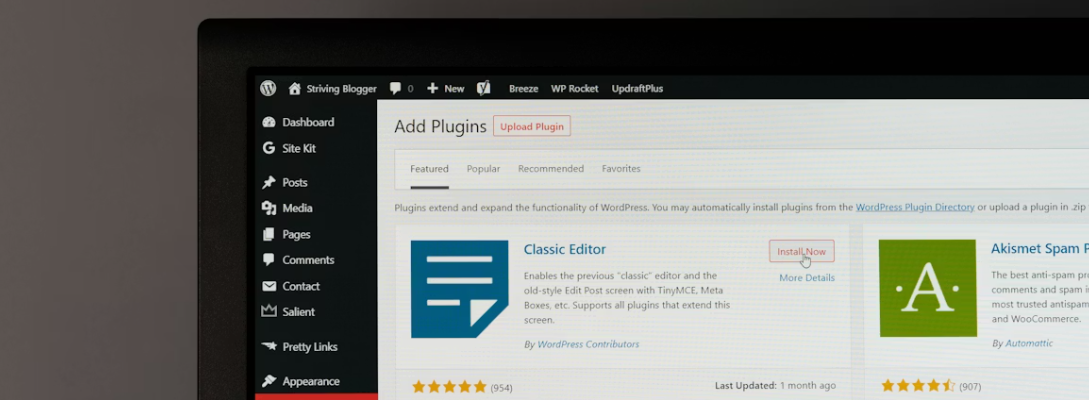1089x400 pixels.
Task: Open the New content menu
Action: tap(454, 89)
